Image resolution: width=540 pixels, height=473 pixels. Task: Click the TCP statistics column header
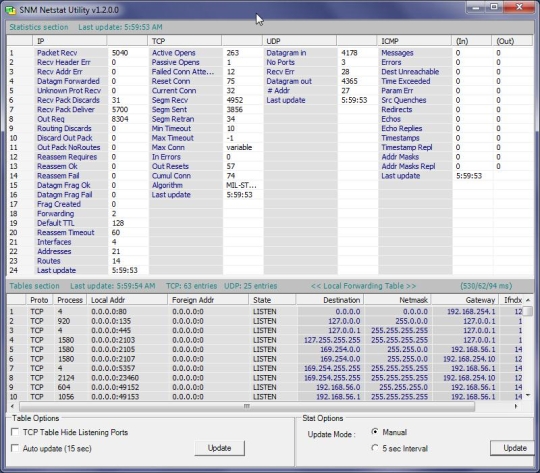185,41
